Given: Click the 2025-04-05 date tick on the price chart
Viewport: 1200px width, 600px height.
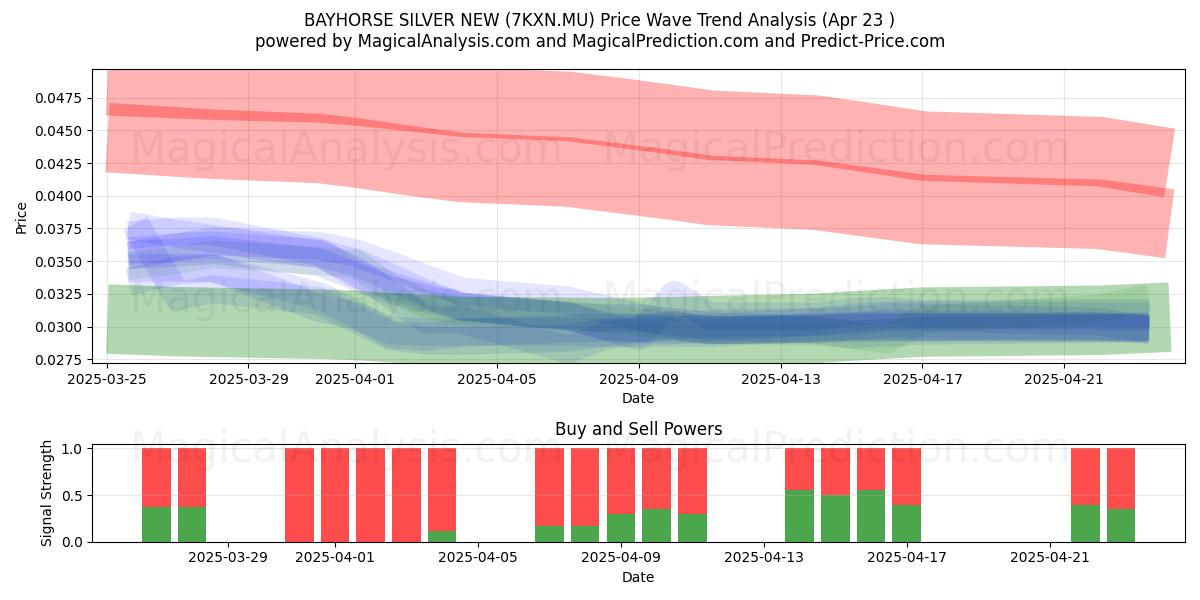Looking at the screenshot, I should (496, 379).
